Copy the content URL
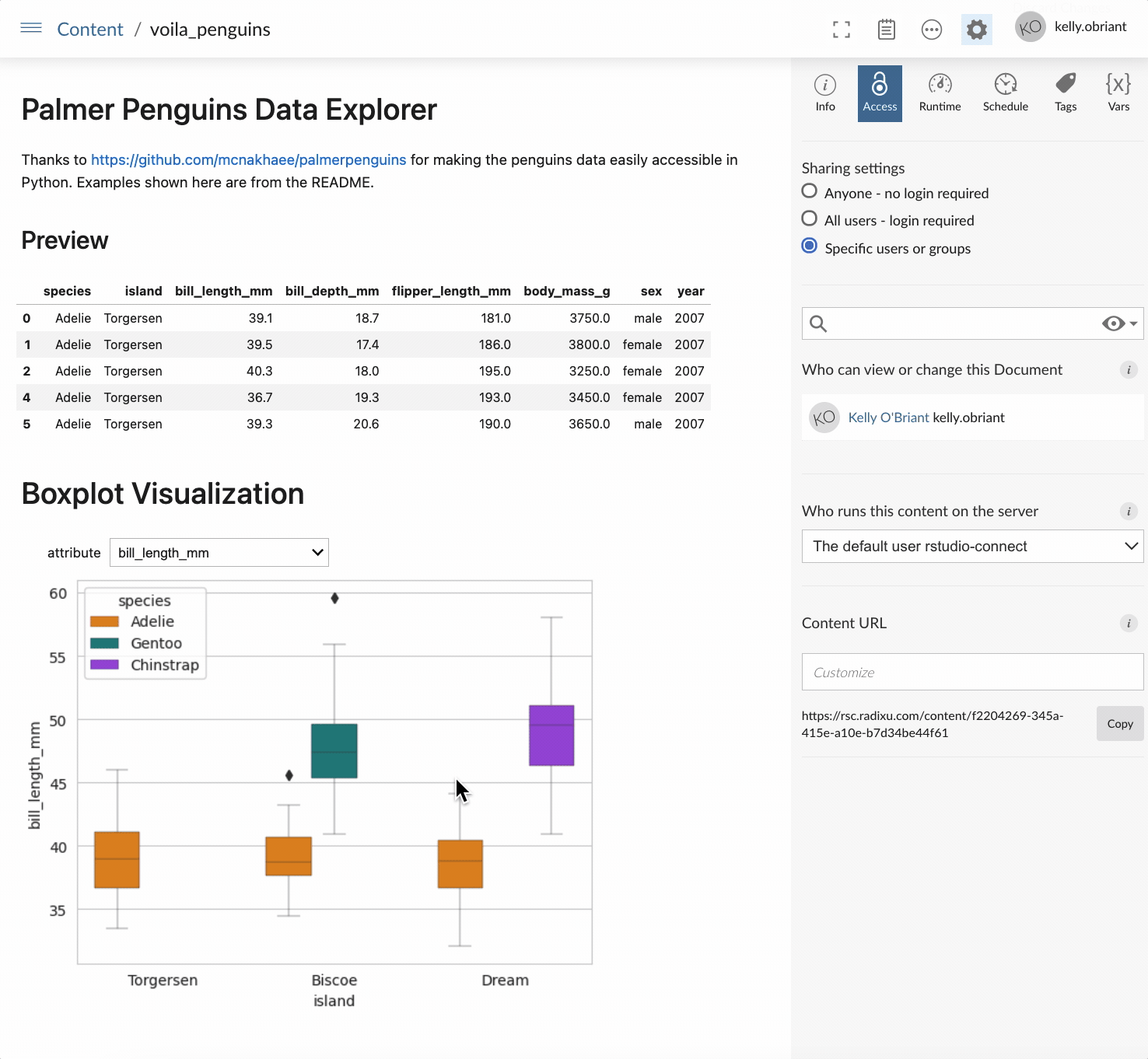 pos(1119,724)
